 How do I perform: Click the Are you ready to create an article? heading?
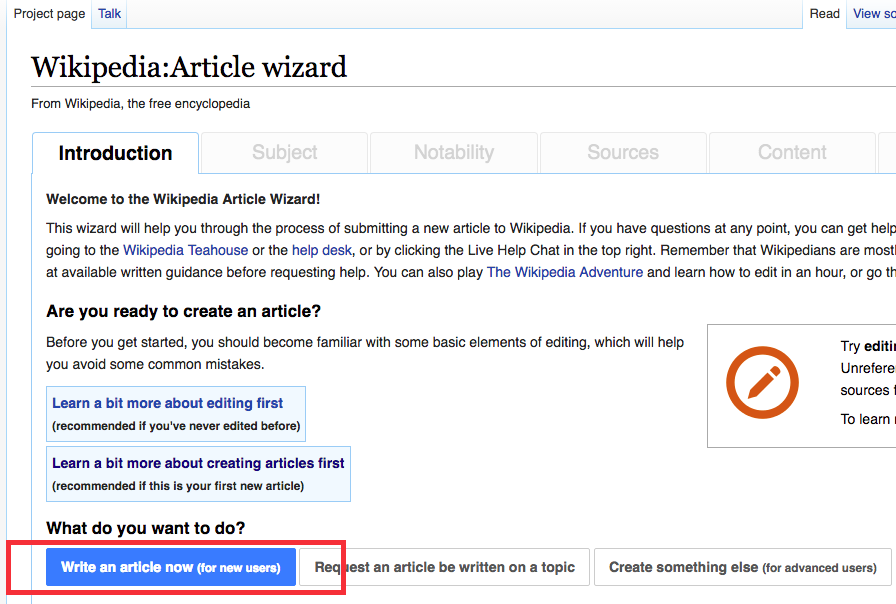(x=183, y=311)
